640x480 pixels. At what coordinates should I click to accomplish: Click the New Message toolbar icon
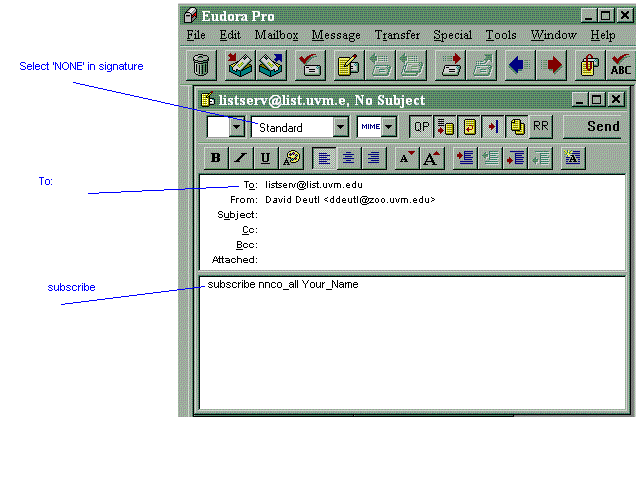pyautogui.click(x=349, y=66)
